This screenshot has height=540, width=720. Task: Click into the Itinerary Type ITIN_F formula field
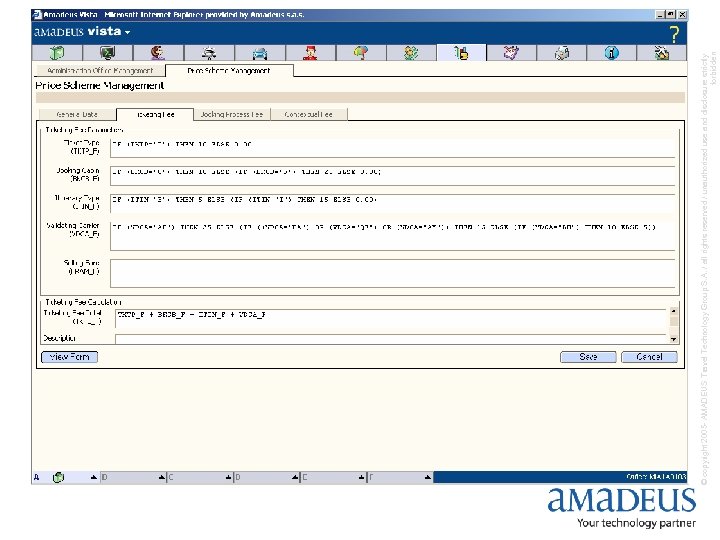click(x=393, y=203)
